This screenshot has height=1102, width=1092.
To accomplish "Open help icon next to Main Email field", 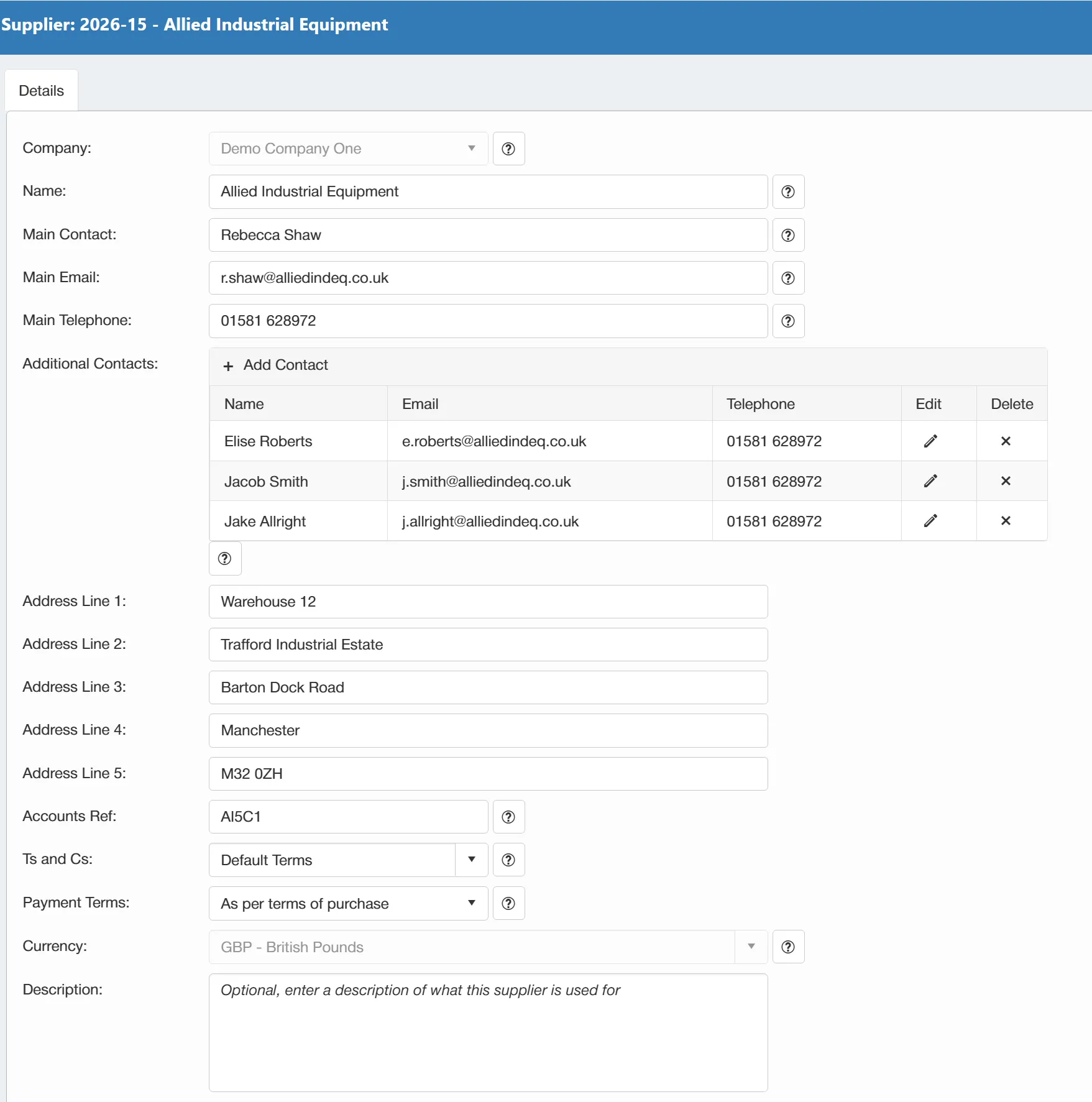I will pos(788,278).
